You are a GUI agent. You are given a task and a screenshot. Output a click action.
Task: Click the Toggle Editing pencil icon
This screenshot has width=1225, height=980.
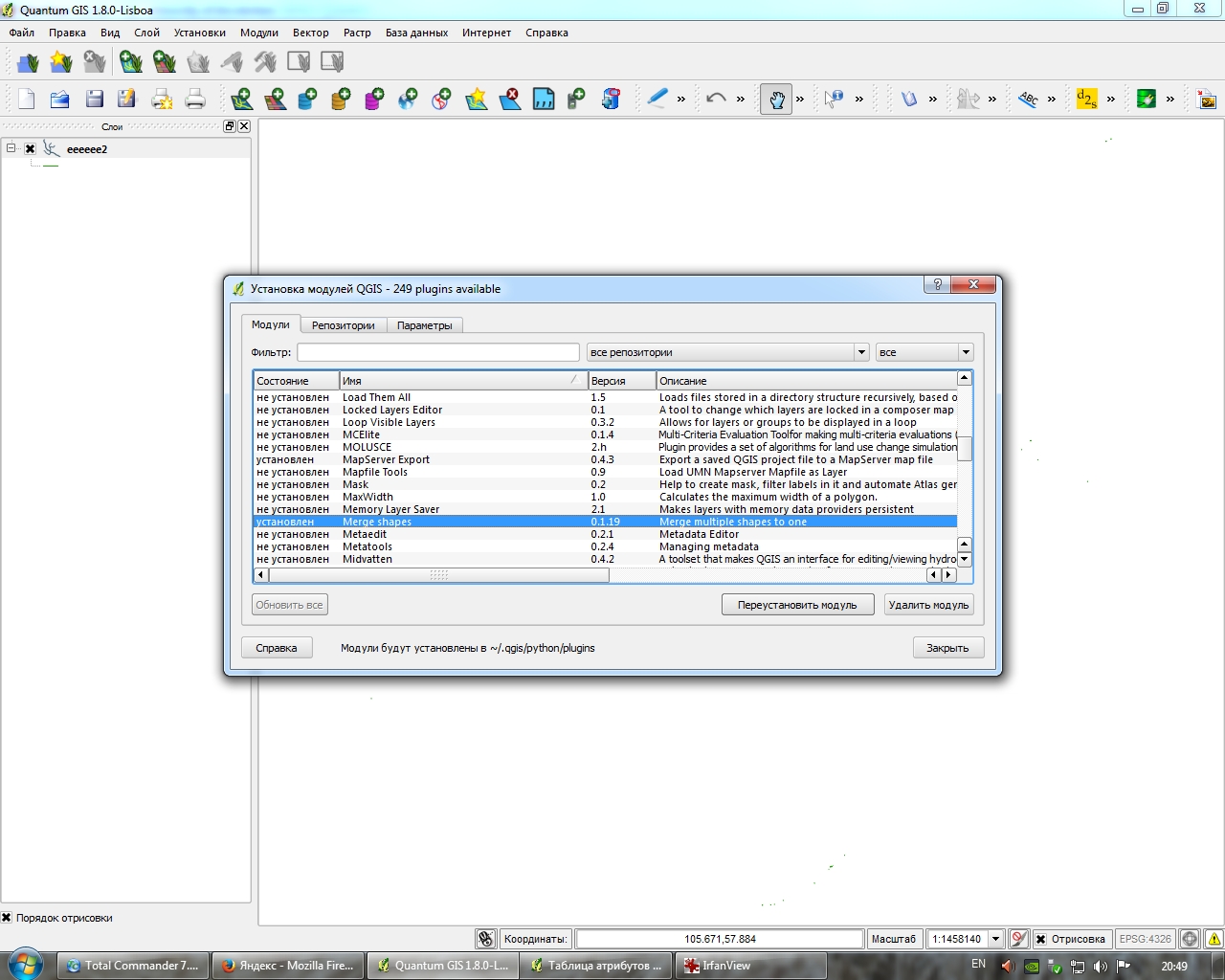point(657,99)
